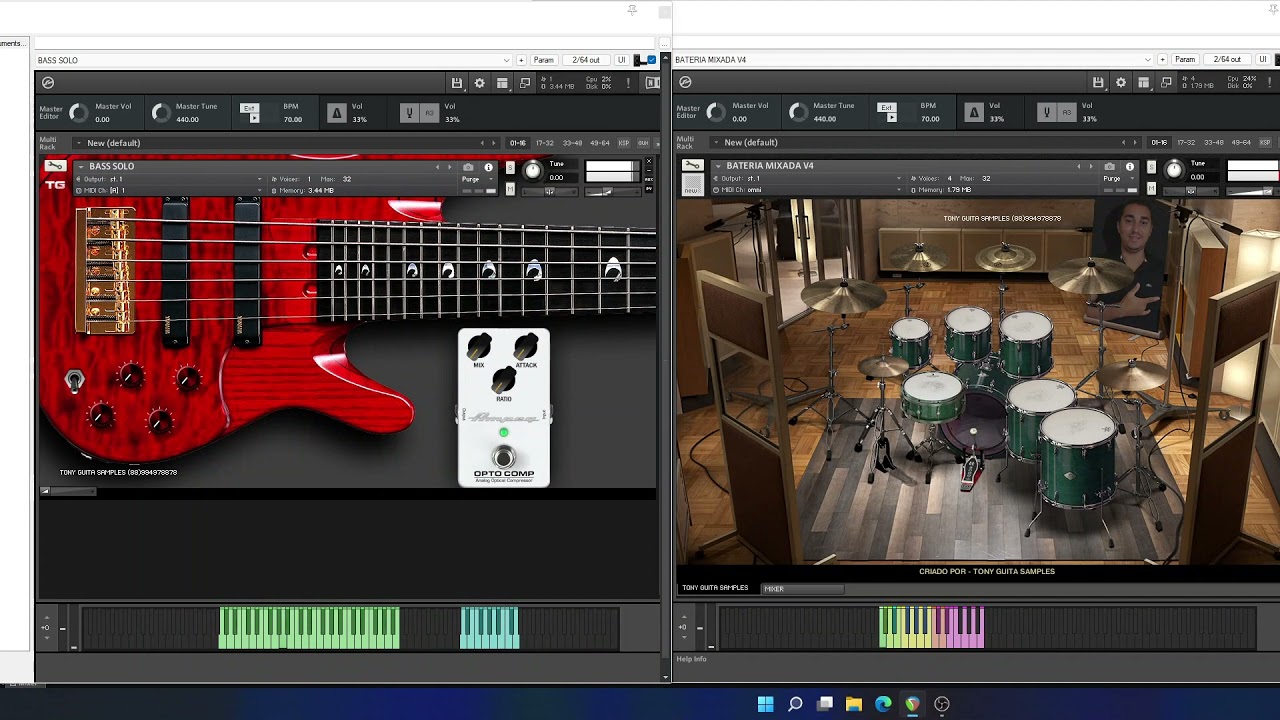
Task: Click the info icon for BASS SOLO
Action: (488, 167)
